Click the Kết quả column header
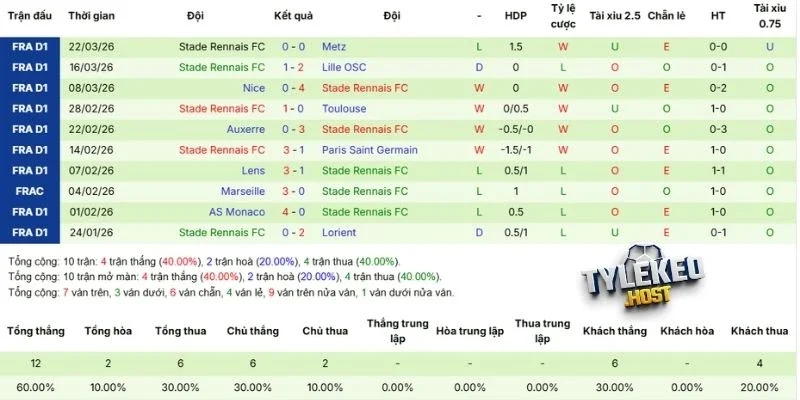 [x=293, y=17]
